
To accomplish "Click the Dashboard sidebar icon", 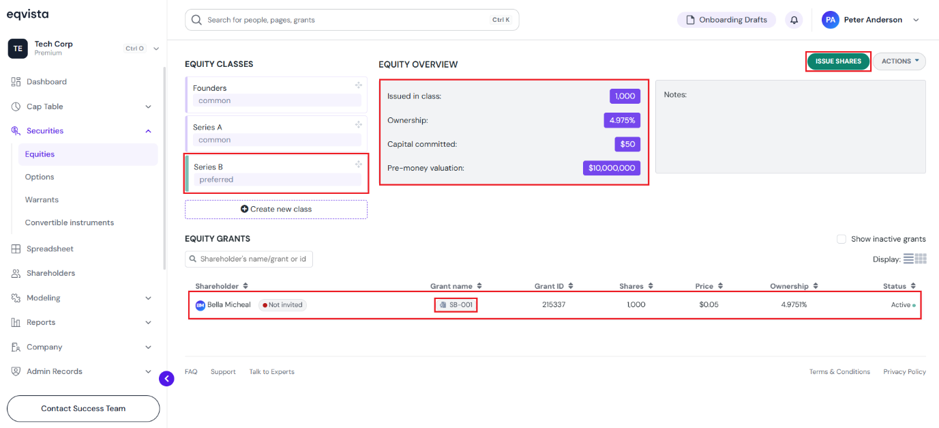I will coord(16,81).
